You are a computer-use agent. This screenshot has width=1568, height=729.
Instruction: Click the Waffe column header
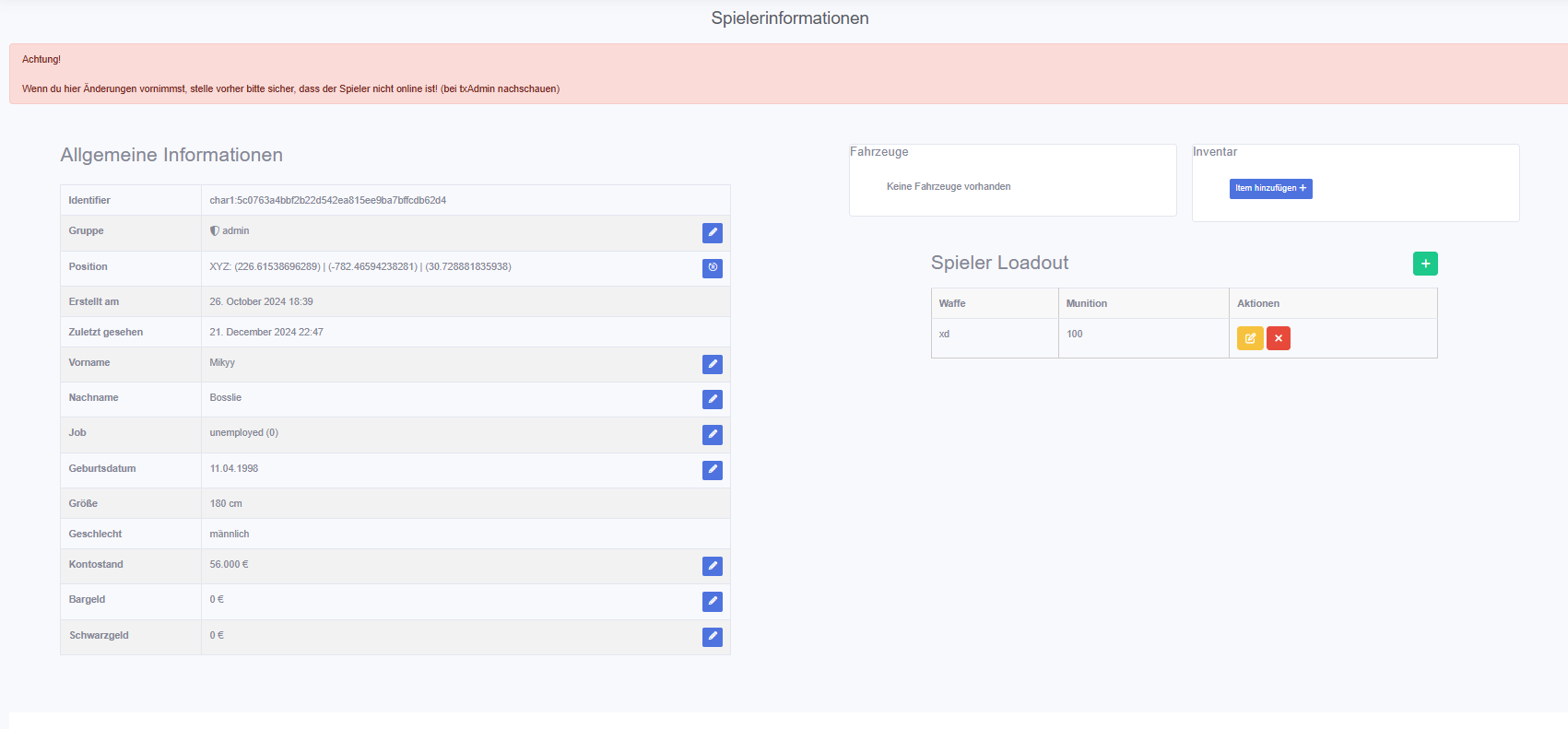point(952,303)
